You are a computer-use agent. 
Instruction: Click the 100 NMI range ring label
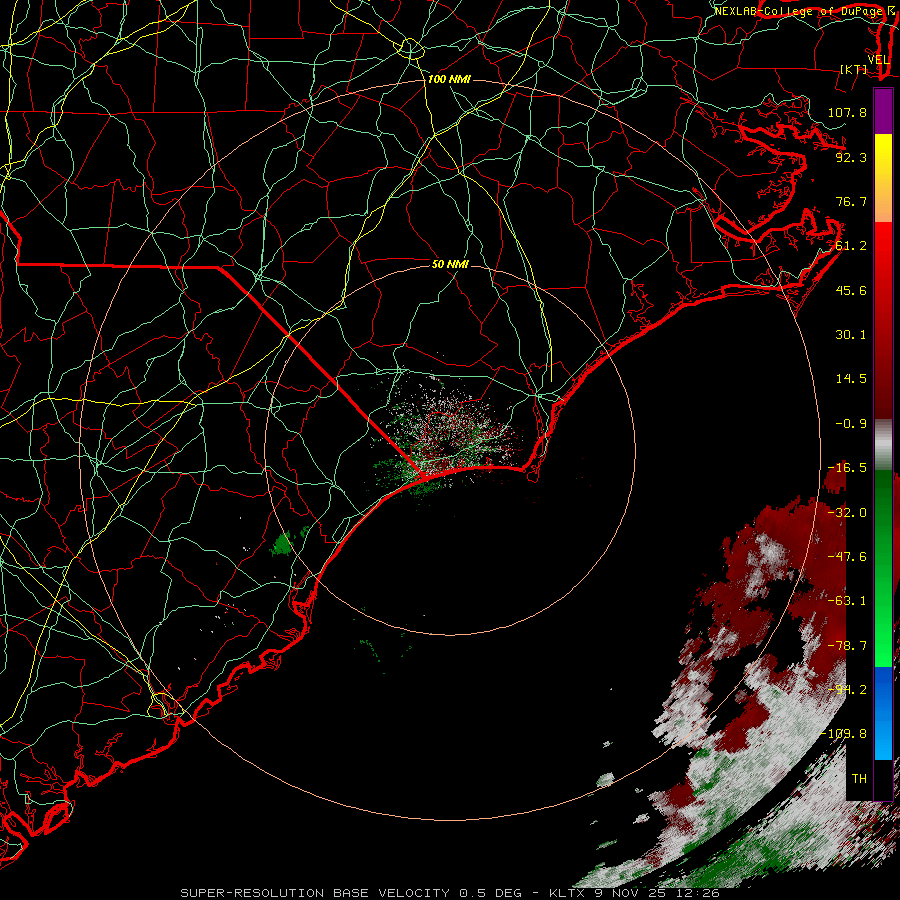click(x=449, y=79)
